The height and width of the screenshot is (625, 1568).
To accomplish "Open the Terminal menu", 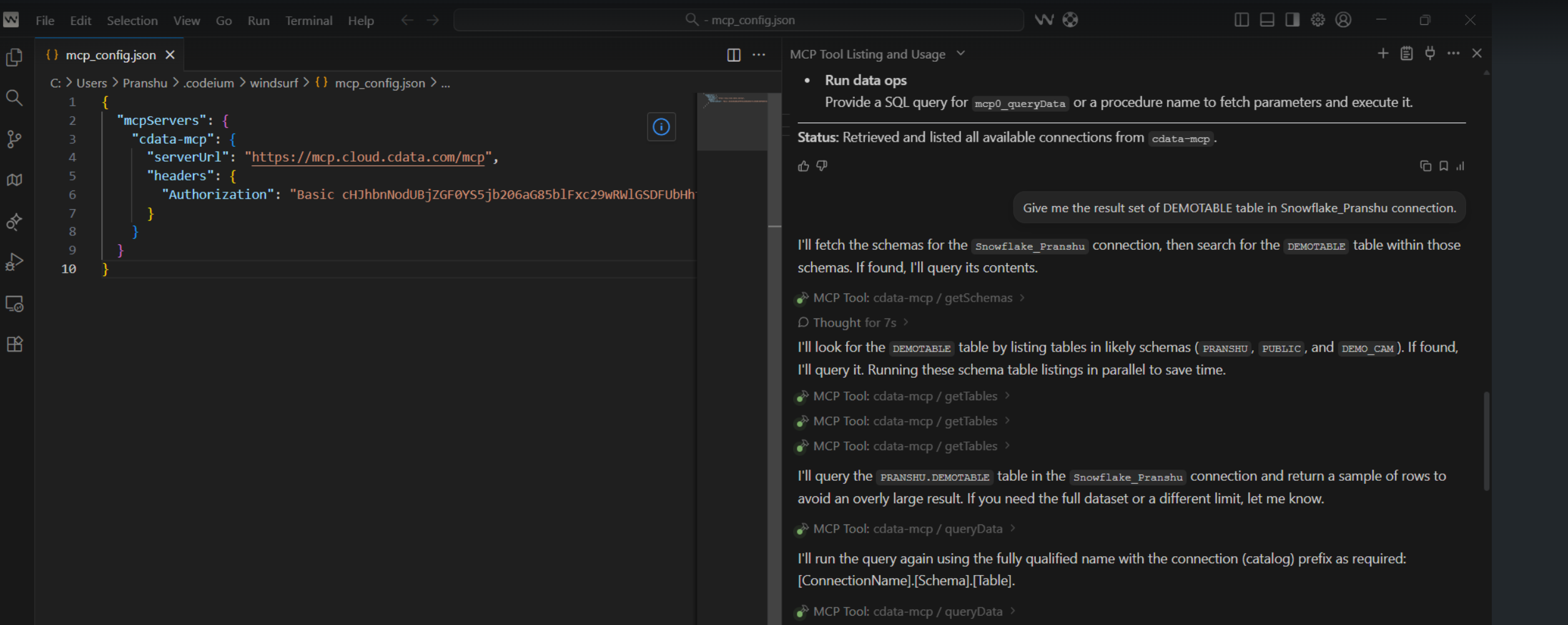I will coord(308,21).
